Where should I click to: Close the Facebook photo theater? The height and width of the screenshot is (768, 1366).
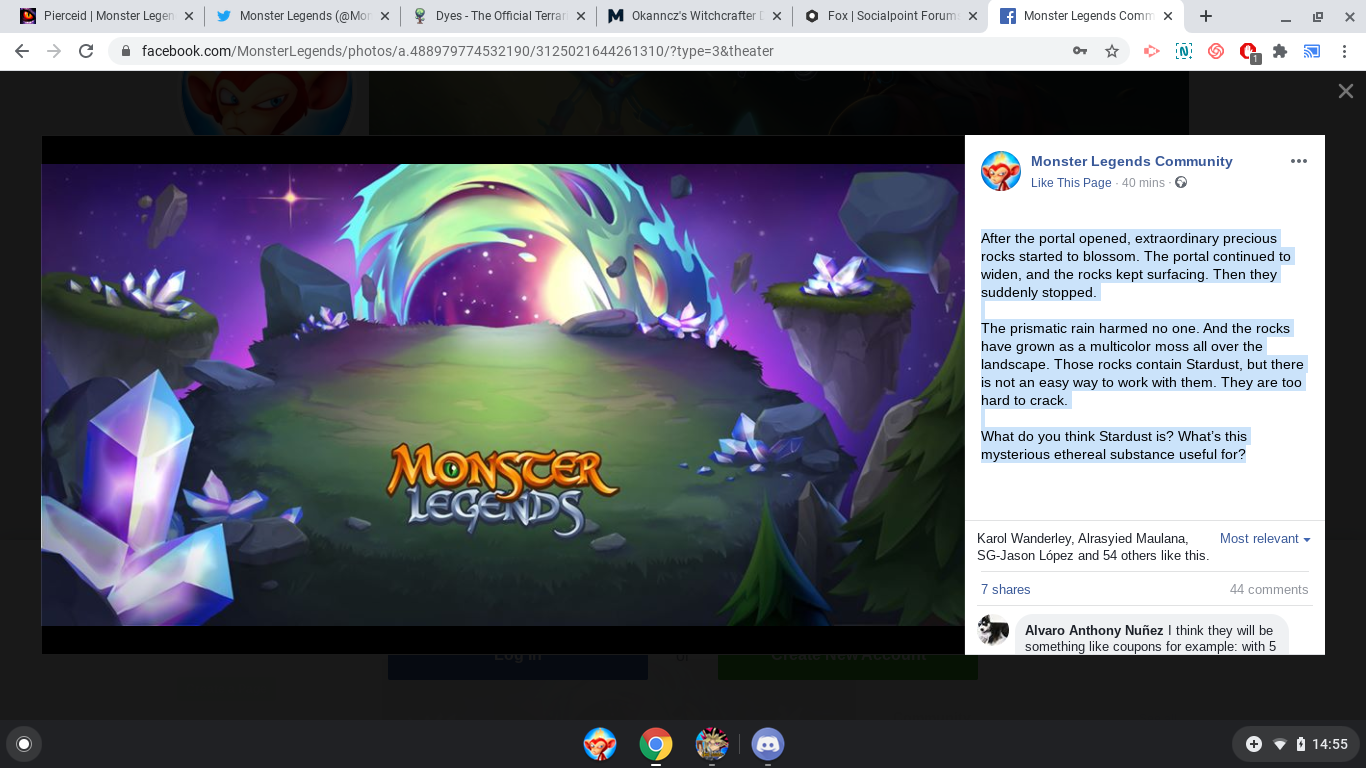(x=1346, y=91)
